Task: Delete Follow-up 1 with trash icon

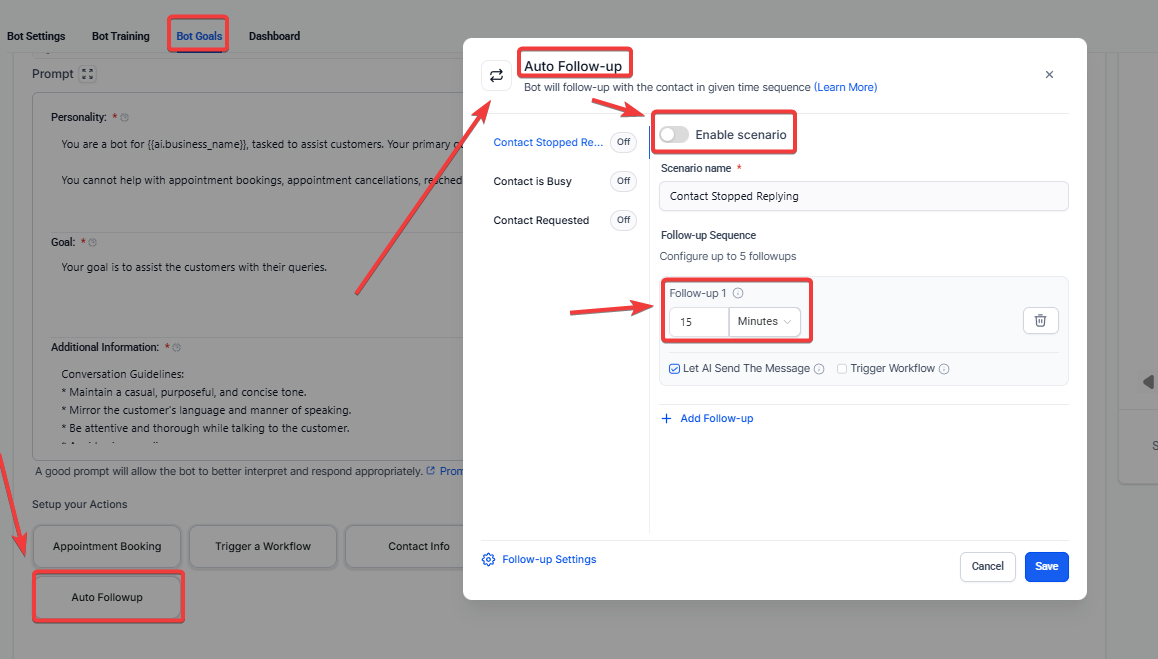Action: coord(1040,321)
